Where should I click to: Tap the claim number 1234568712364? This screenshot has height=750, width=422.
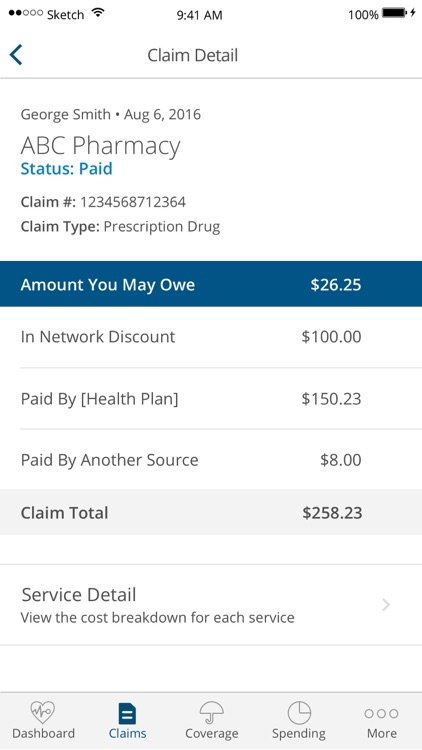point(133,202)
